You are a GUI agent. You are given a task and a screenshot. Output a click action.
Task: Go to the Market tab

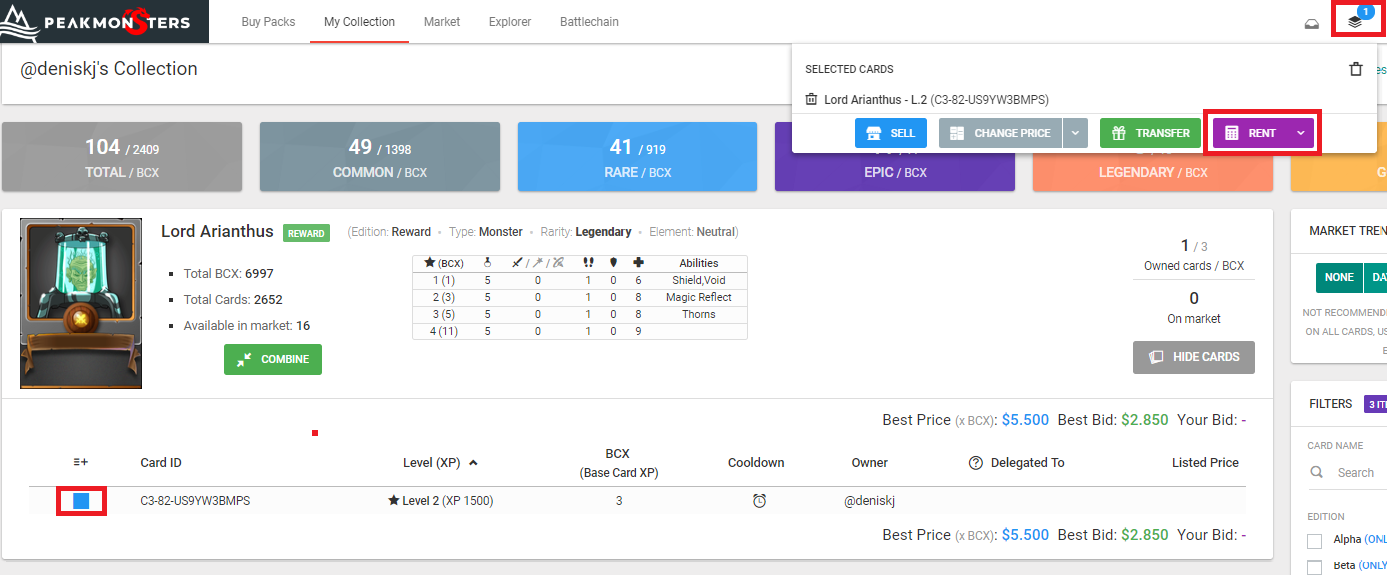point(442,22)
